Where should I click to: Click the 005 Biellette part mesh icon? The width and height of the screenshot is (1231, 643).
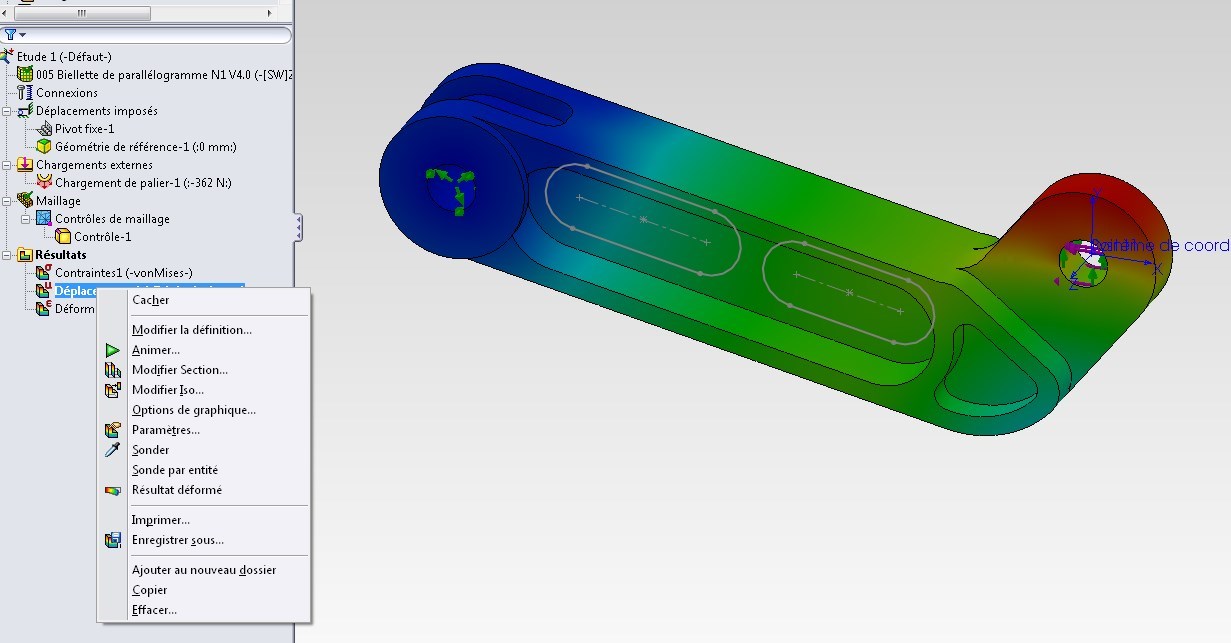click(26, 74)
